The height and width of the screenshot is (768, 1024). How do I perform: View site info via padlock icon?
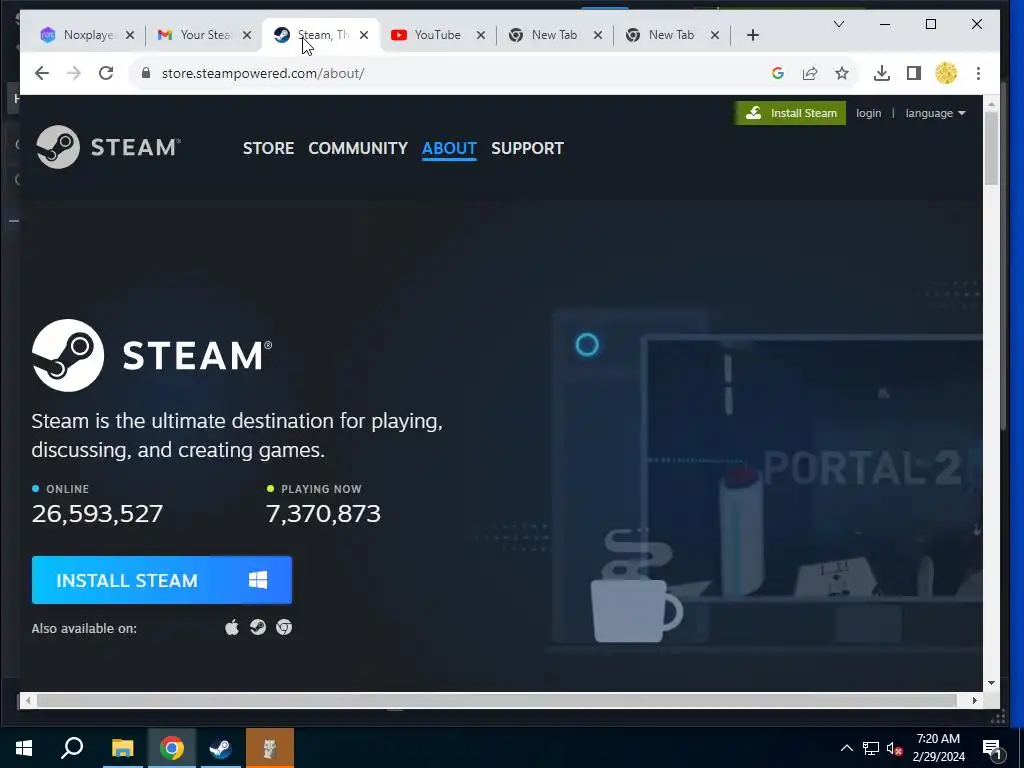[146, 73]
